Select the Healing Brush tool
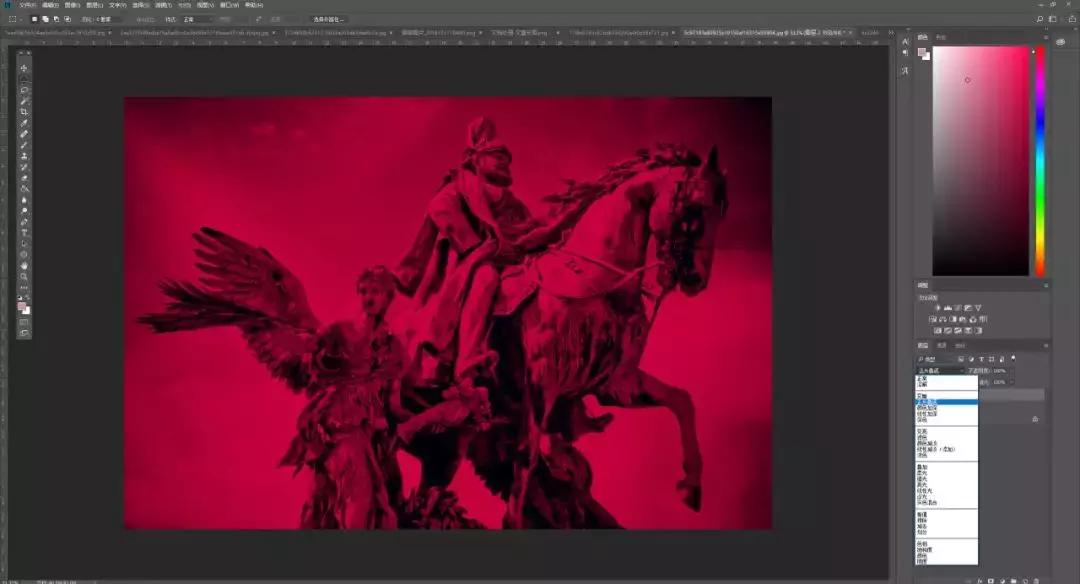This screenshot has height=584, width=1080. click(x=24, y=134)
